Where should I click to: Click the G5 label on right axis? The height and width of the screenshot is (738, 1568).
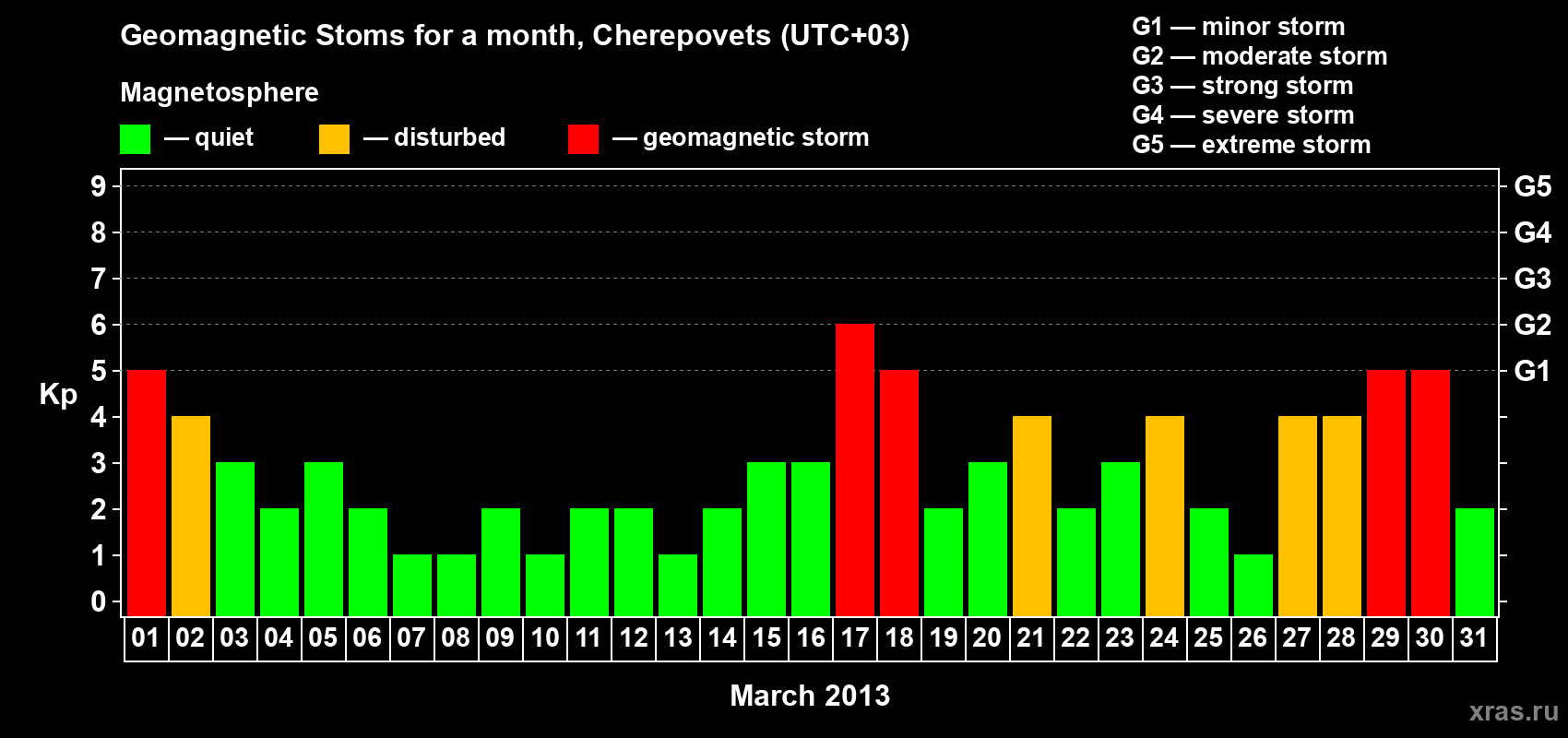click(x=1533, y=186)
